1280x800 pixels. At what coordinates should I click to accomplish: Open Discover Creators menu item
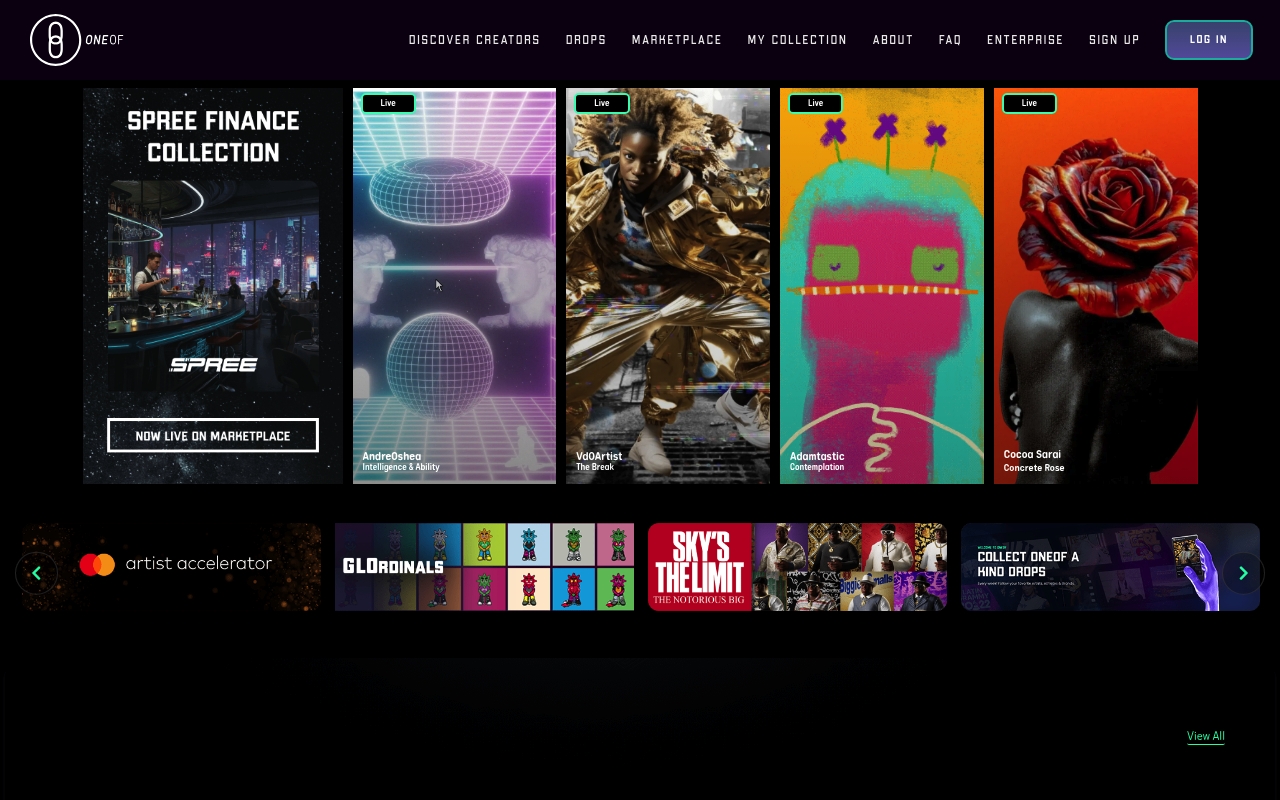pyautogui.click(x=474, y=40)
